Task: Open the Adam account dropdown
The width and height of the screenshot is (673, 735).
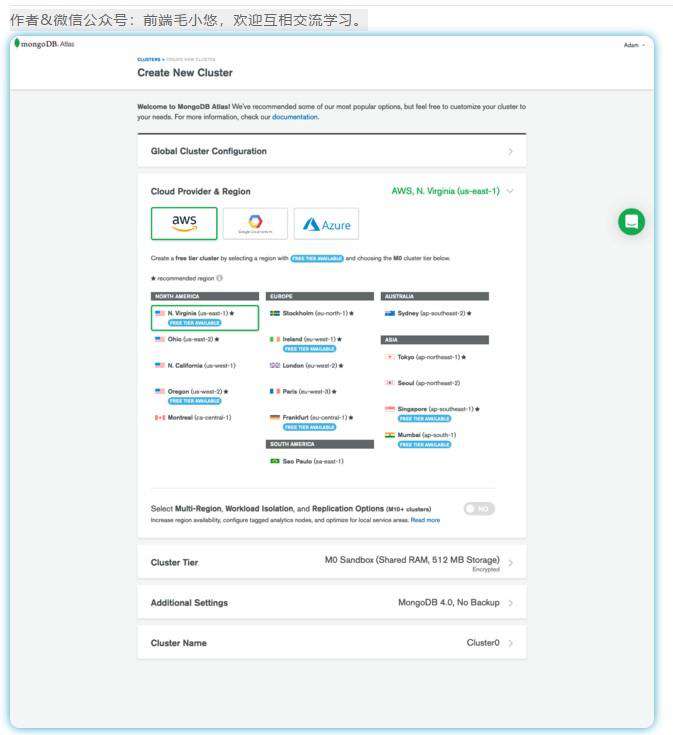Action: point(634,45)
